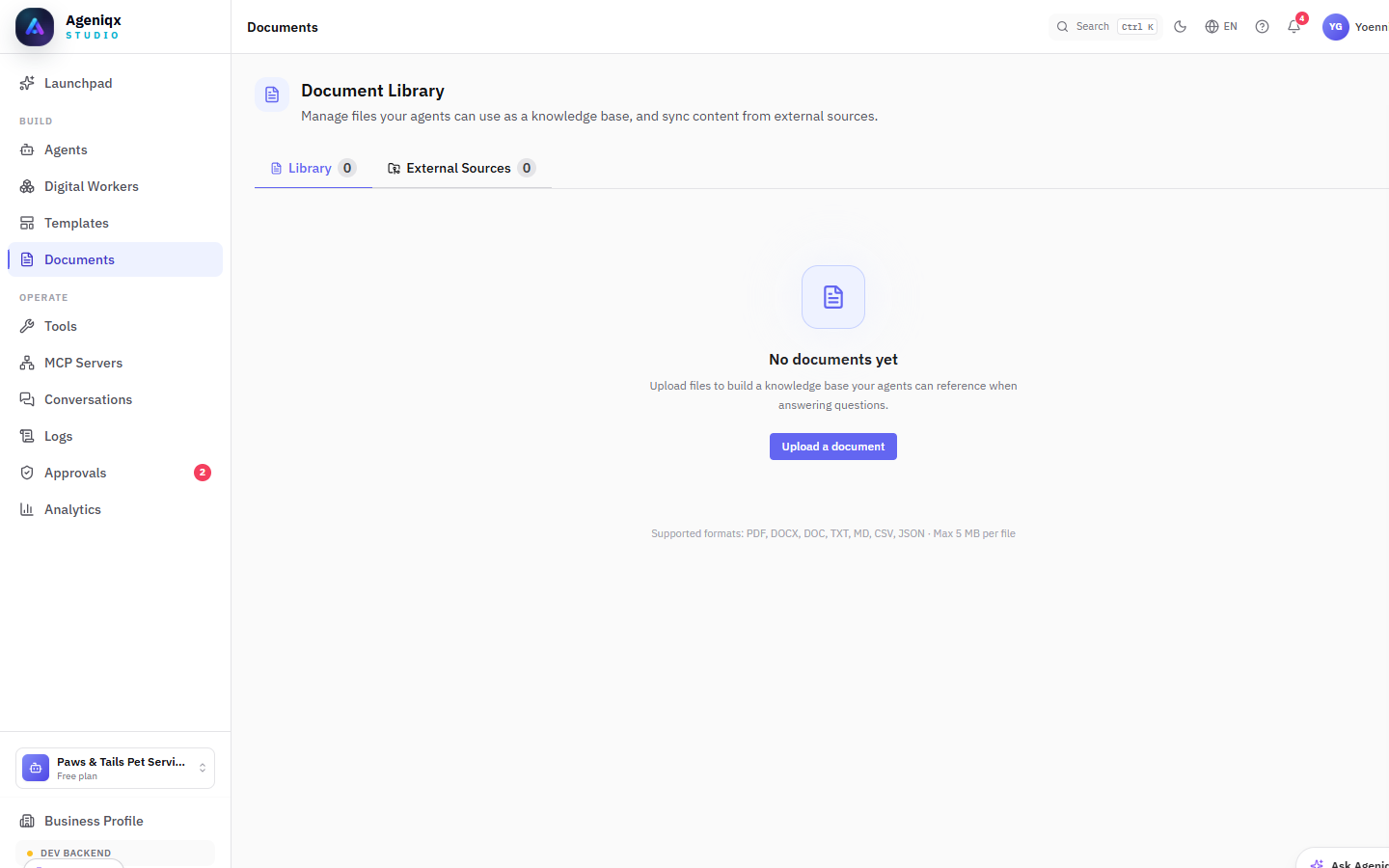Click the Upload a document button
Image resolution: width=1389 pixels, height=868 pixels.
point(833,447)
